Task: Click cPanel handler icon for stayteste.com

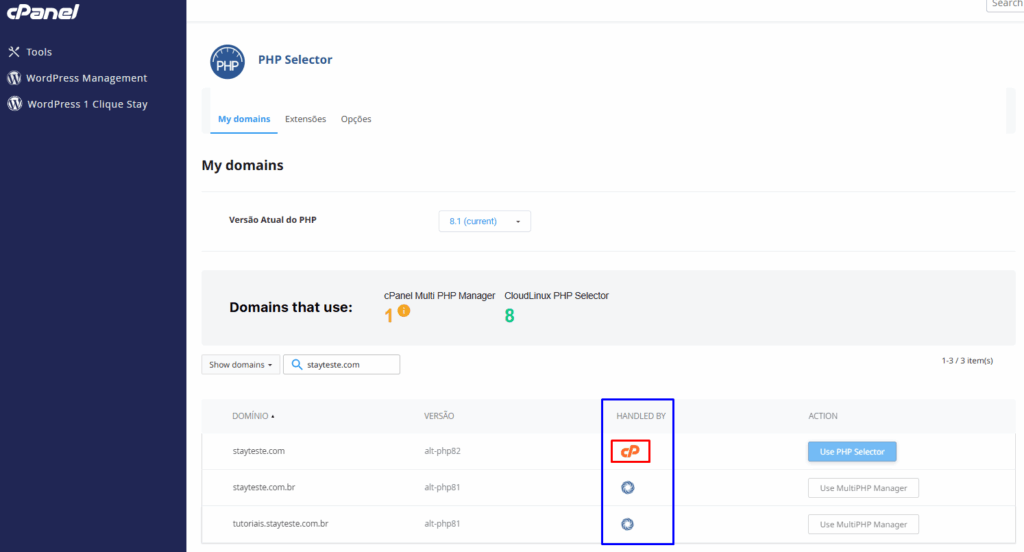Action: pos(630,452)
